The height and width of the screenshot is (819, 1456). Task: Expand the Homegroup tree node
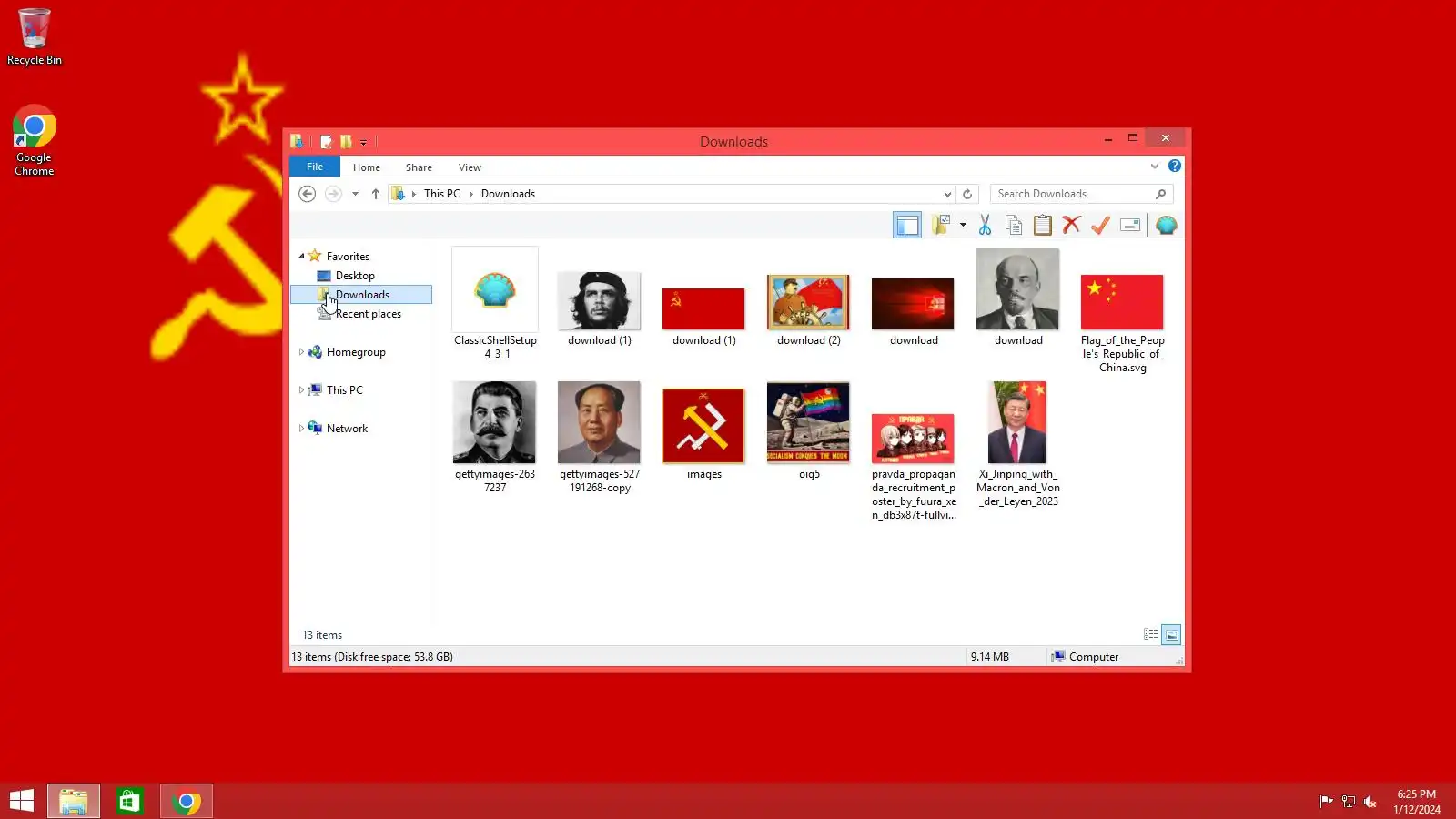pyautogui.click(x=301, y=352)
